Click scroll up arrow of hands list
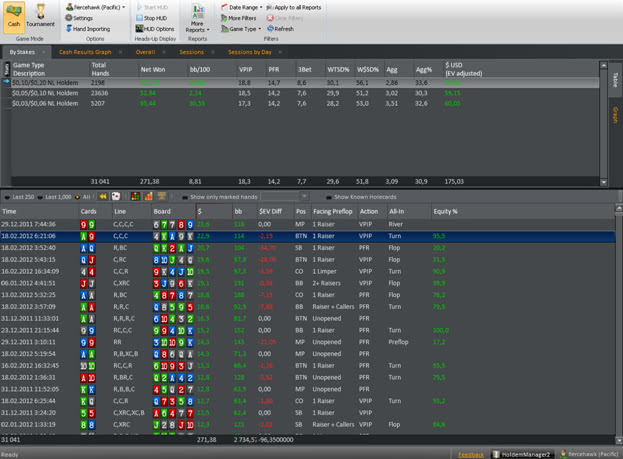 (x=619, y=209)
